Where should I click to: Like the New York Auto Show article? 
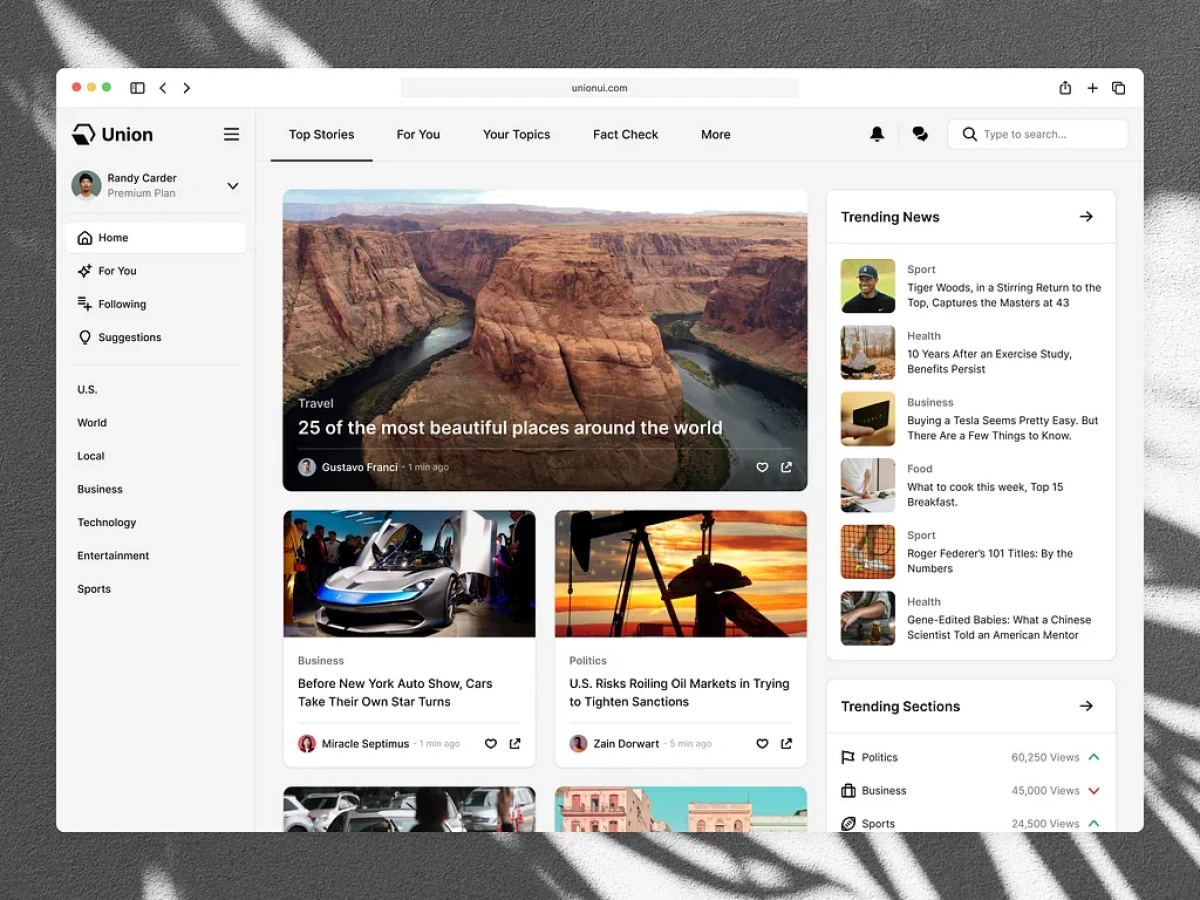pos(490,743)
